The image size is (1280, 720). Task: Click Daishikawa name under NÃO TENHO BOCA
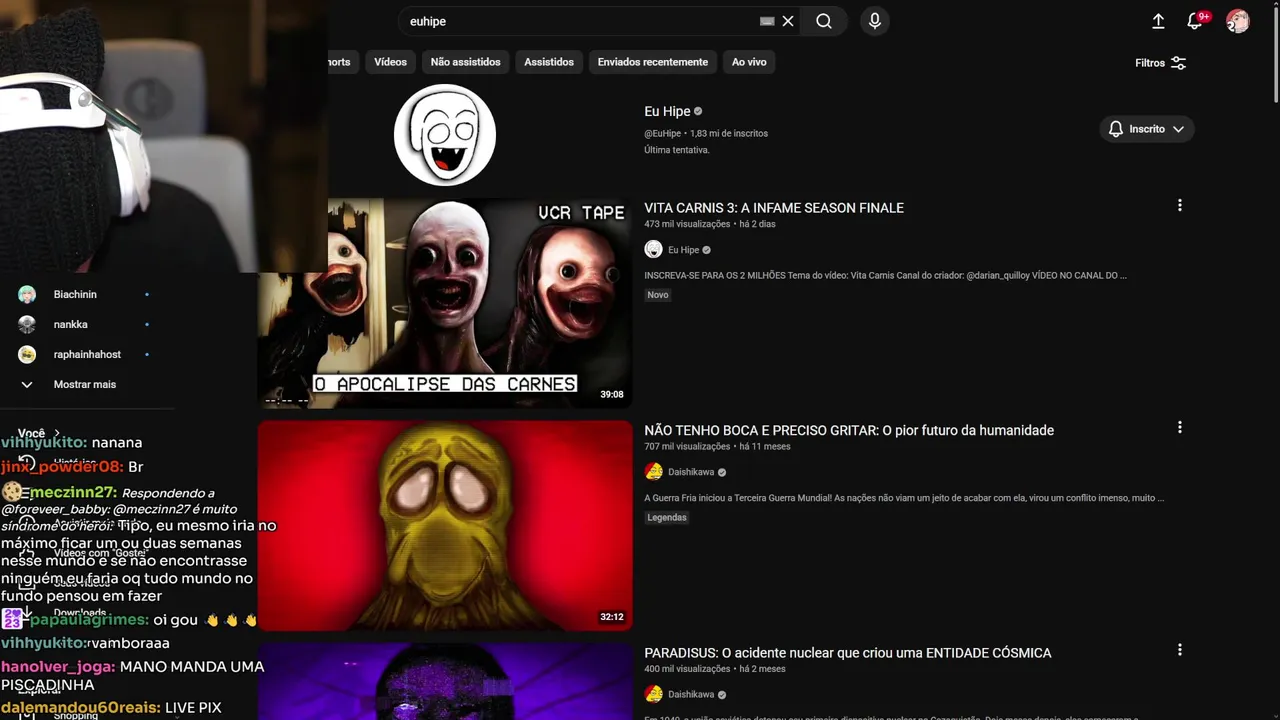(691, 472)
